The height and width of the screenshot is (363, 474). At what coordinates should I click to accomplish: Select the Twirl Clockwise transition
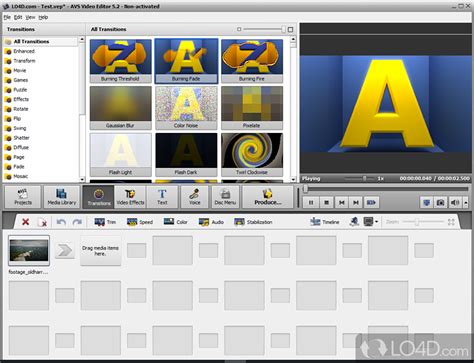coord(252,154)
